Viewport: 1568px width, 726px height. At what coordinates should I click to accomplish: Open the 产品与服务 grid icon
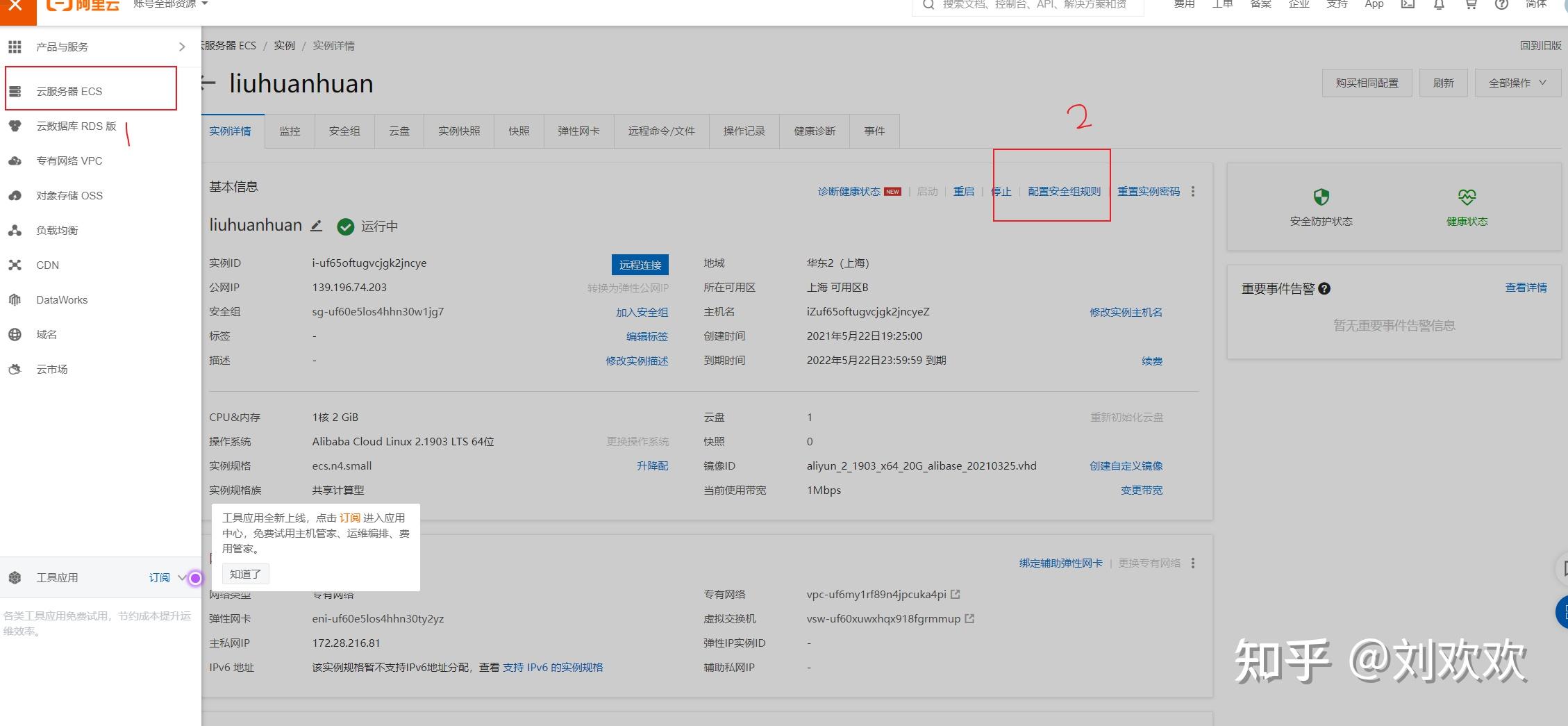click(x=15, y=47)
